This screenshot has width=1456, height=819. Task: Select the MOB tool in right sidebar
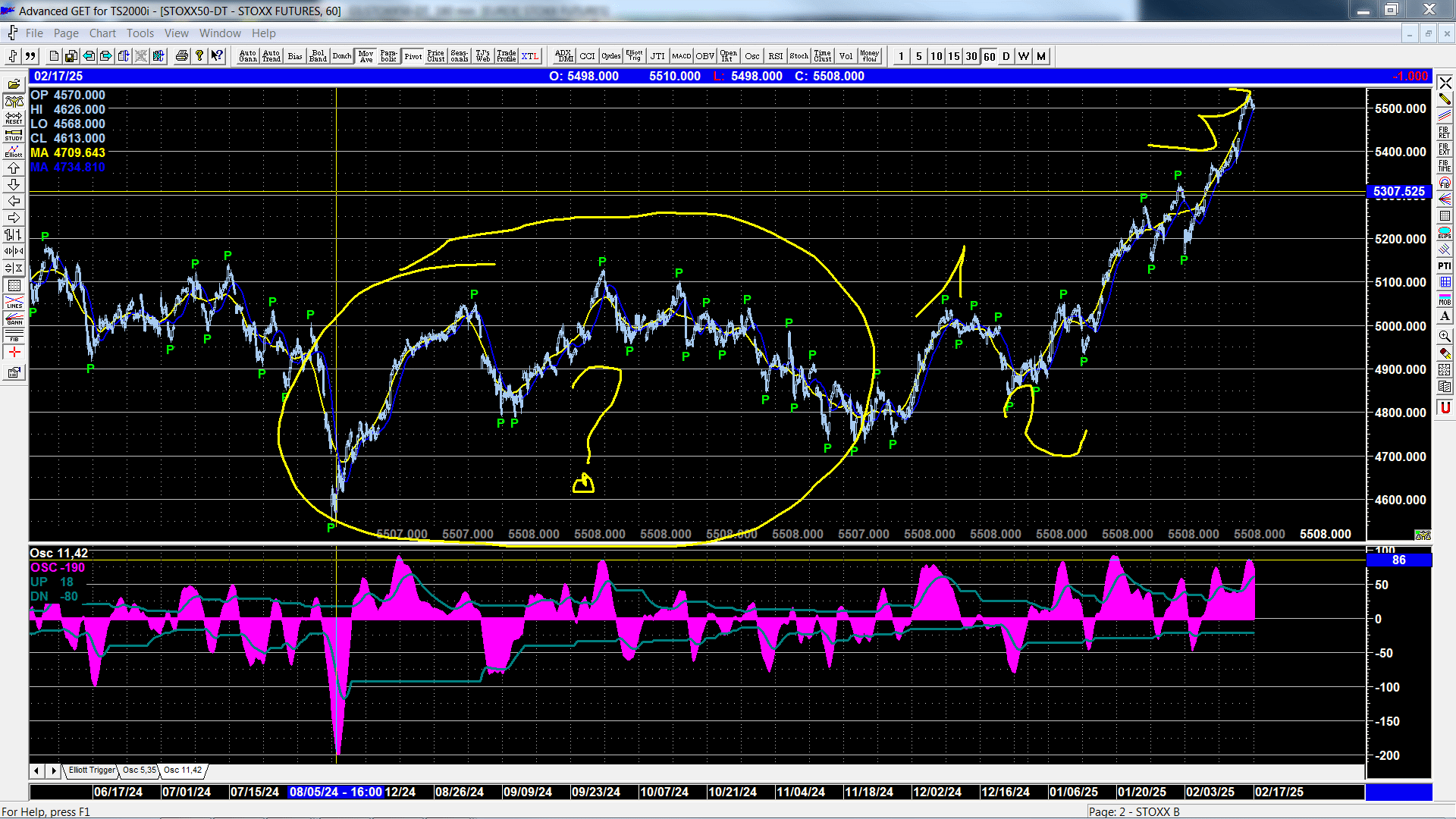pyautogui.click(x=1445, y=299)
